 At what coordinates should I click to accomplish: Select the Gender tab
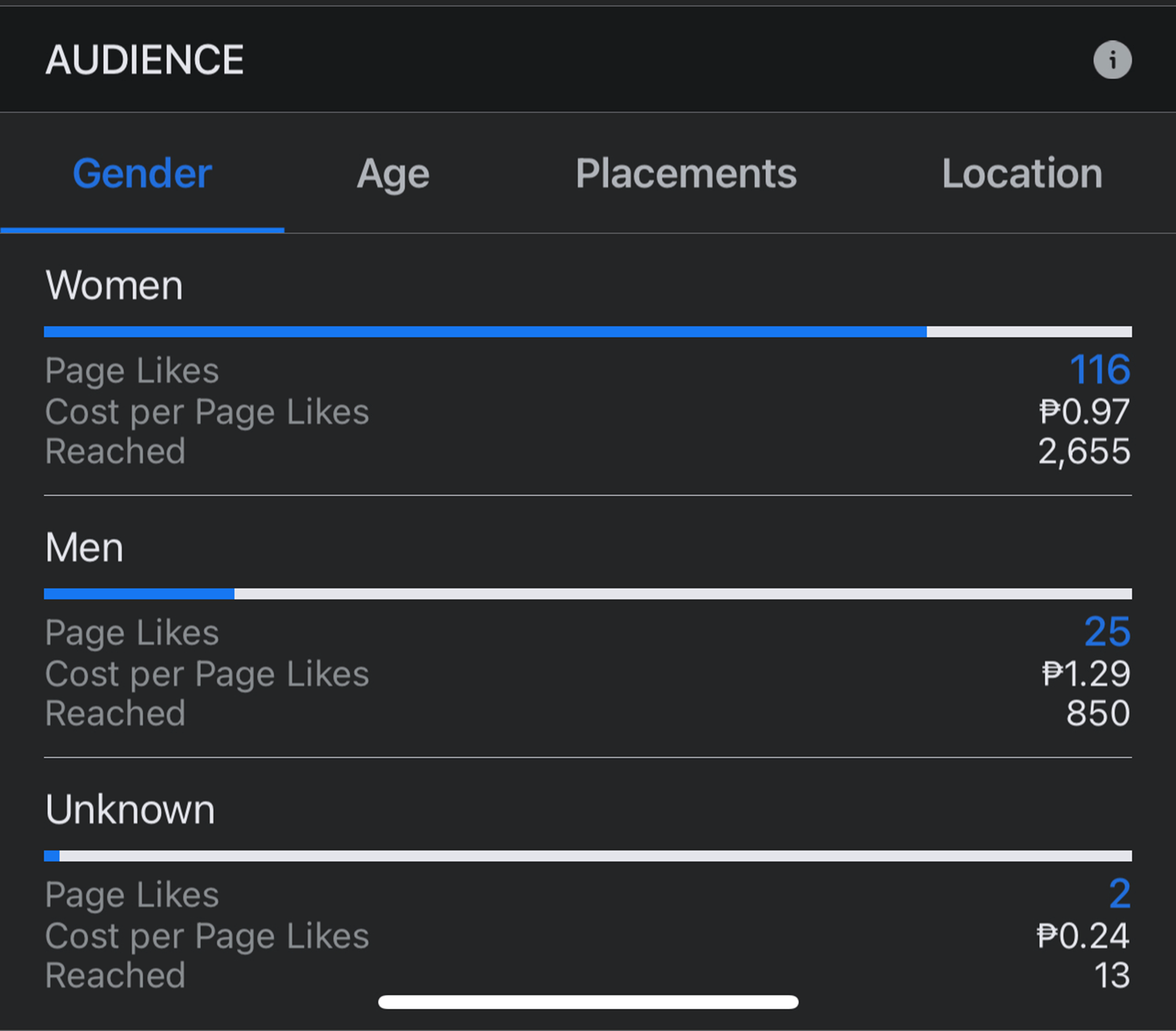click(142, 174)
